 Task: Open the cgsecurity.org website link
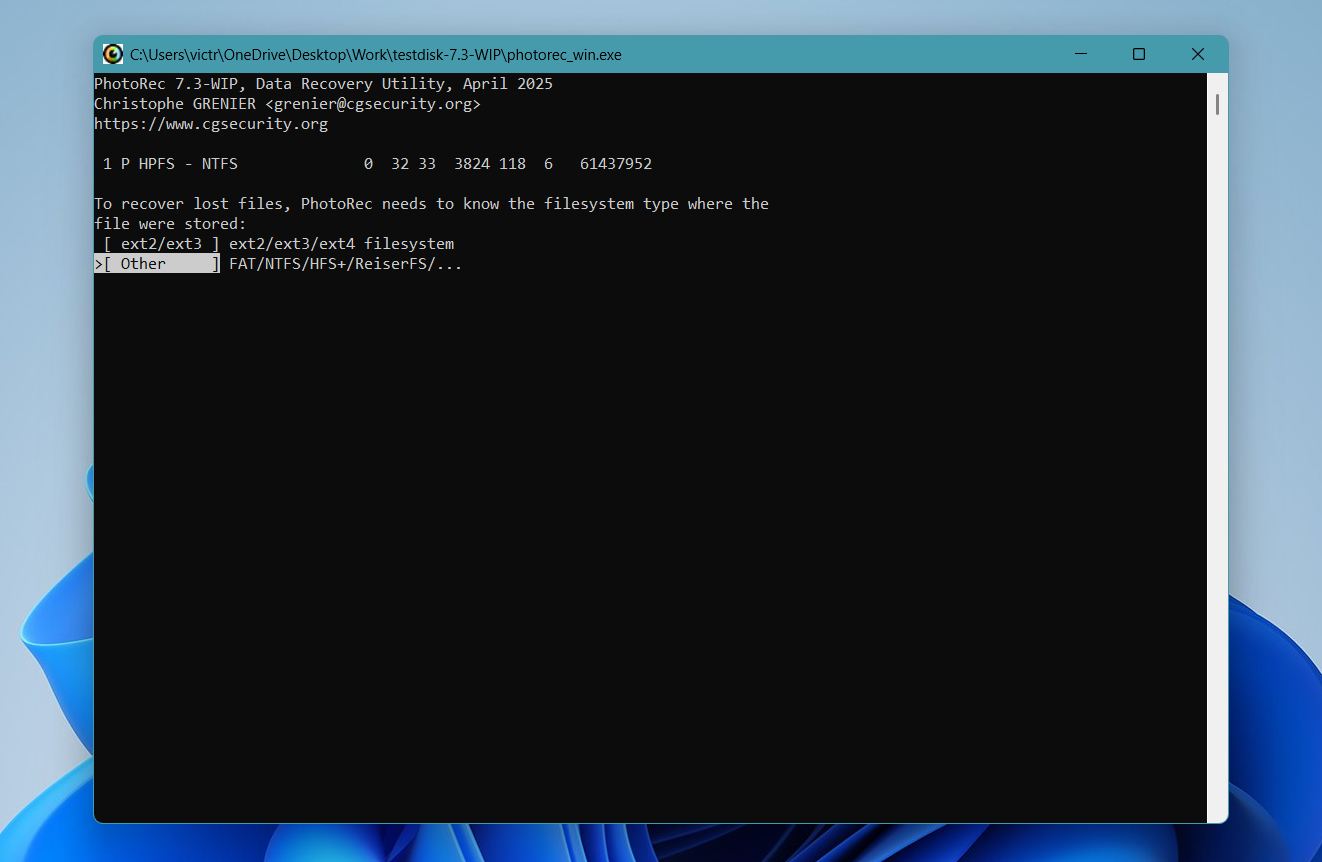coord(210,123)
